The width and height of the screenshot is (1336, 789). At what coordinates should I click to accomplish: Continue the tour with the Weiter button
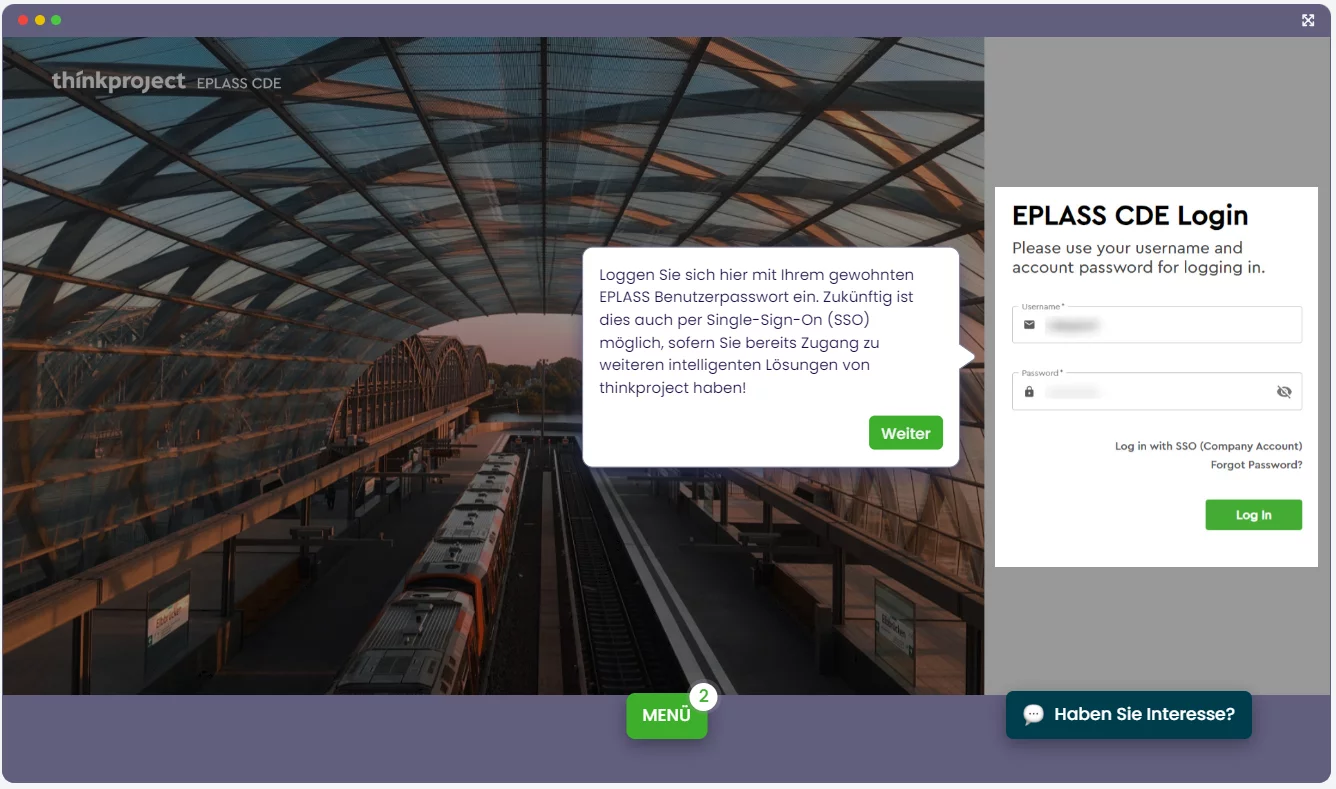coord(906,433)
